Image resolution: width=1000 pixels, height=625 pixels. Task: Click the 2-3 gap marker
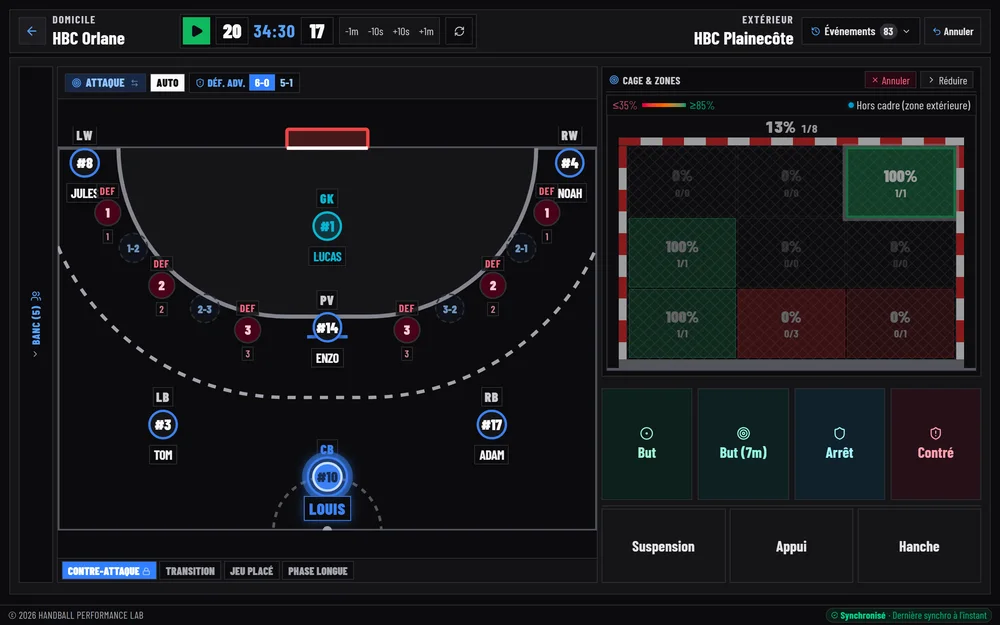(205, 309)
